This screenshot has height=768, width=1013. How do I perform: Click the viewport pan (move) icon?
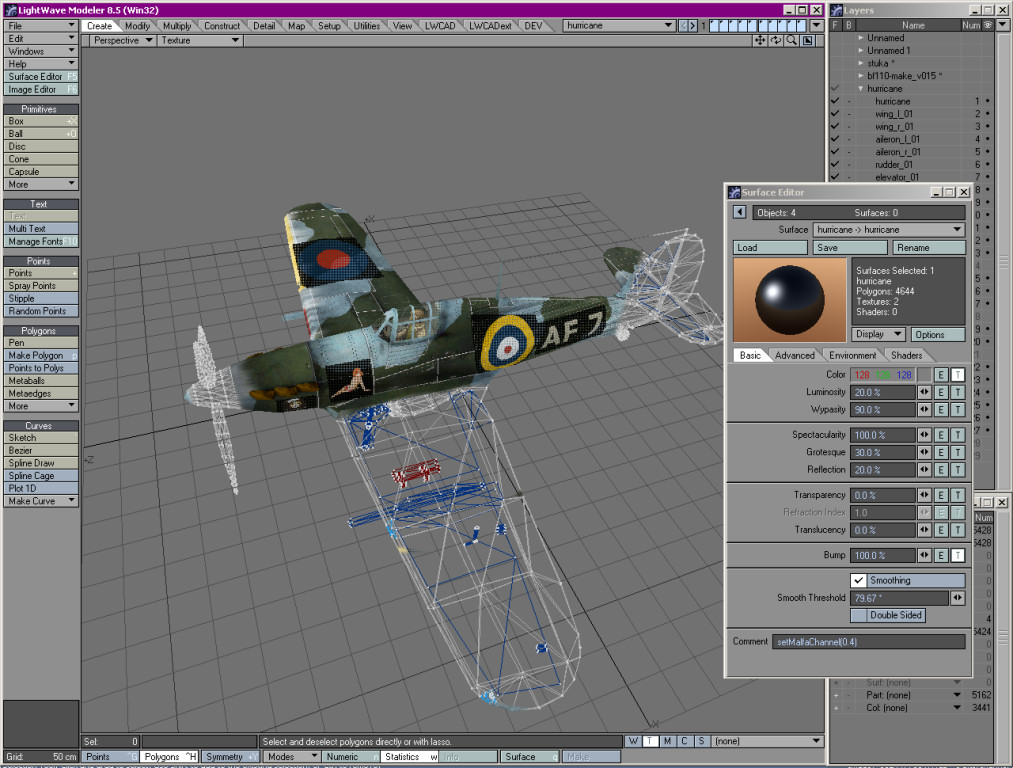pyautogui.click(x=760, y=41)
